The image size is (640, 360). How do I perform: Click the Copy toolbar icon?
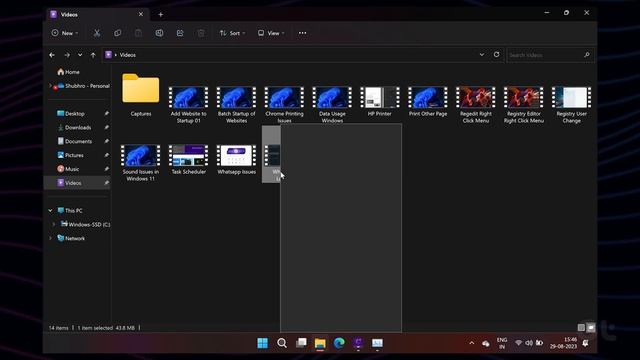[118, 33]
